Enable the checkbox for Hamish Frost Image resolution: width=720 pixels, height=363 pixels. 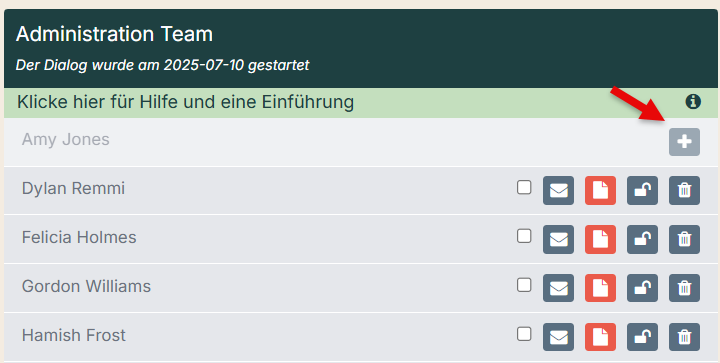524,334
